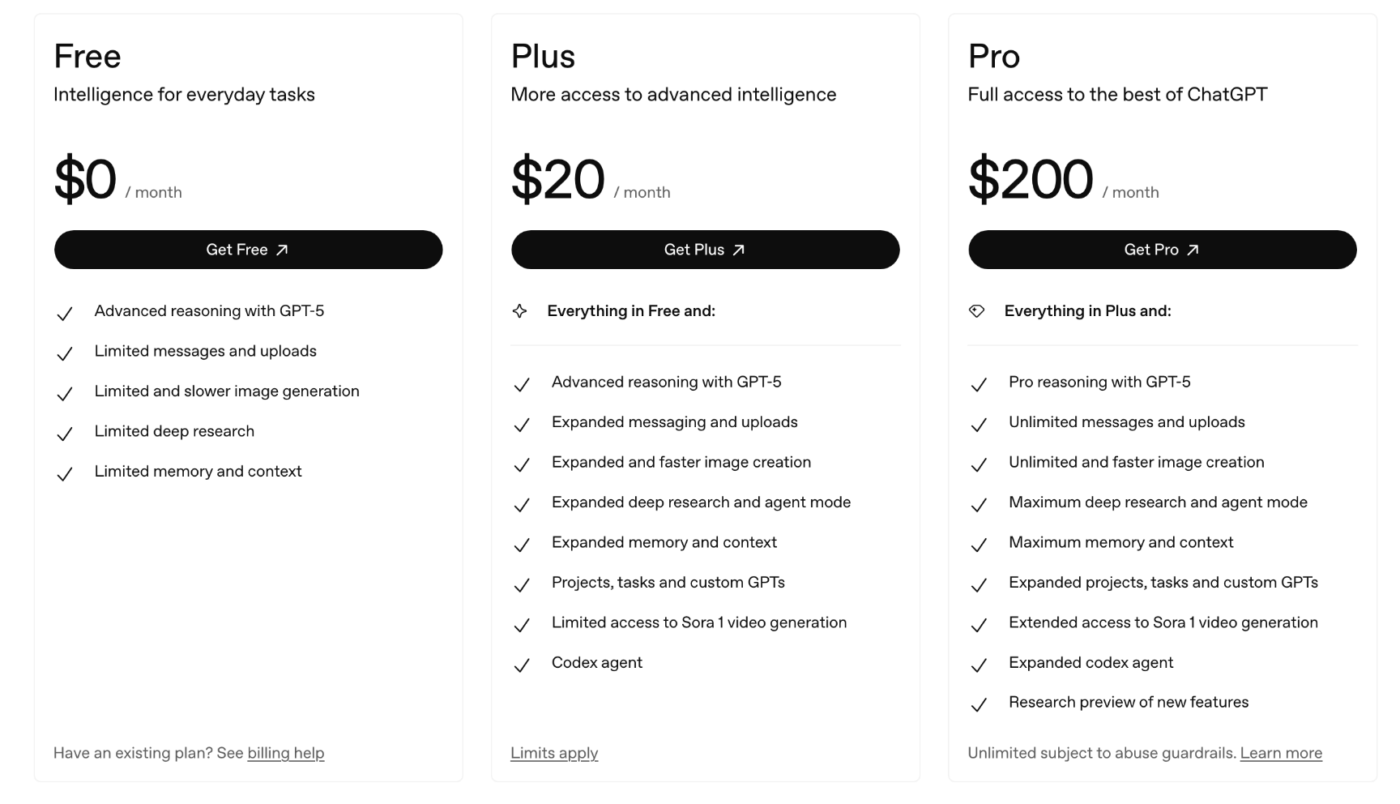Image resolution: width=1400 pixels, height=804 pixels.
Task: Click the checkmark beside Research preview of new features
Action: [x=979, y=705]
